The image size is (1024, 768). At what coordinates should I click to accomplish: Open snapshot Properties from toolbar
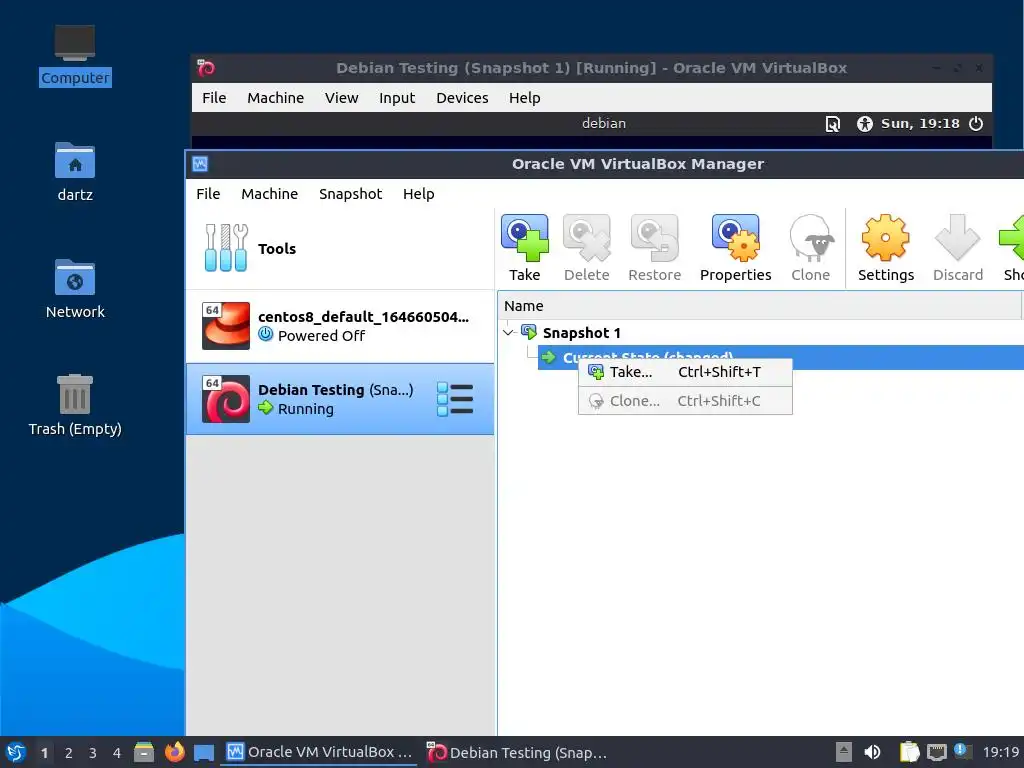pos(735,248)
